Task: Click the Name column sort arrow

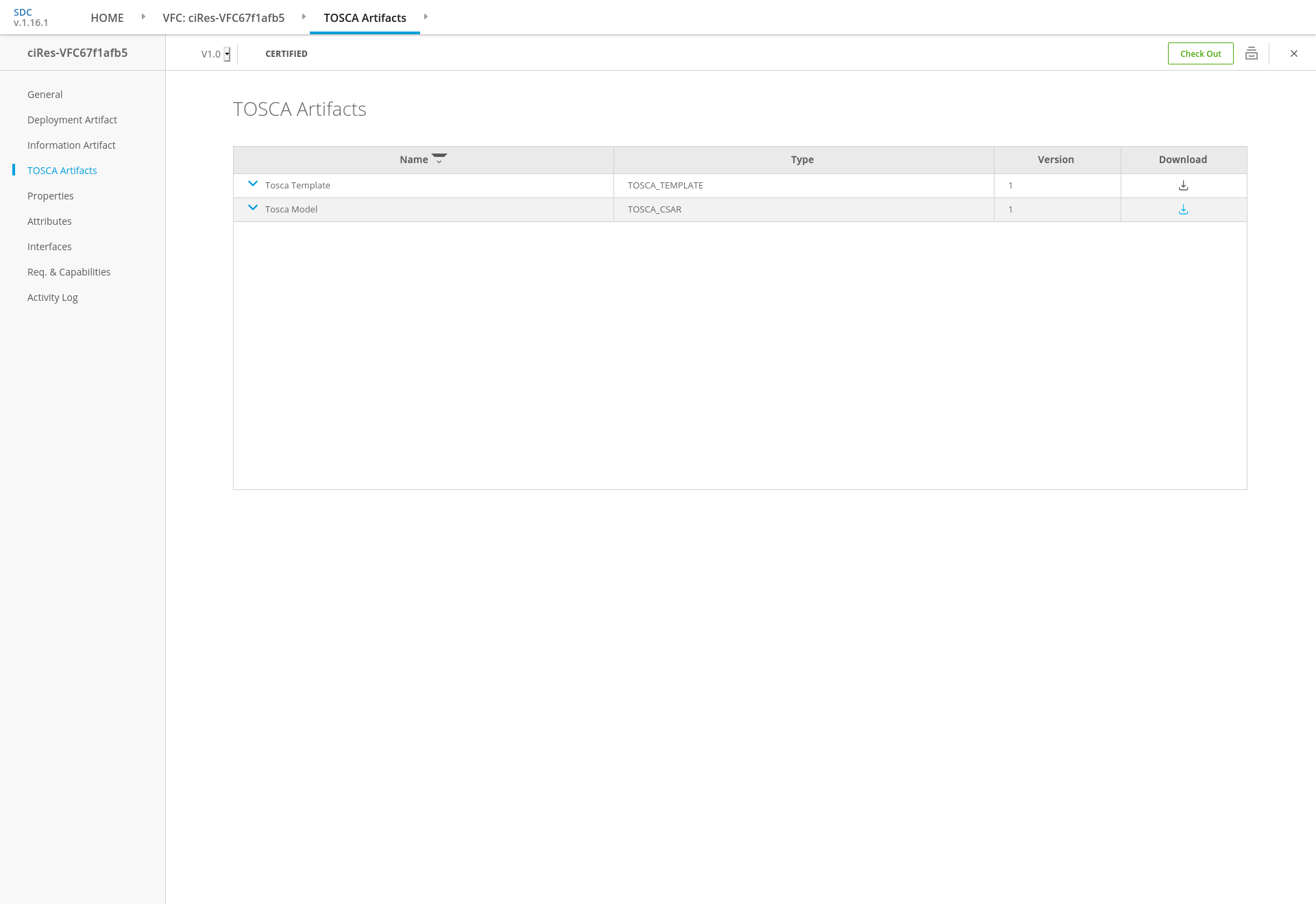Action: [439, 159]
